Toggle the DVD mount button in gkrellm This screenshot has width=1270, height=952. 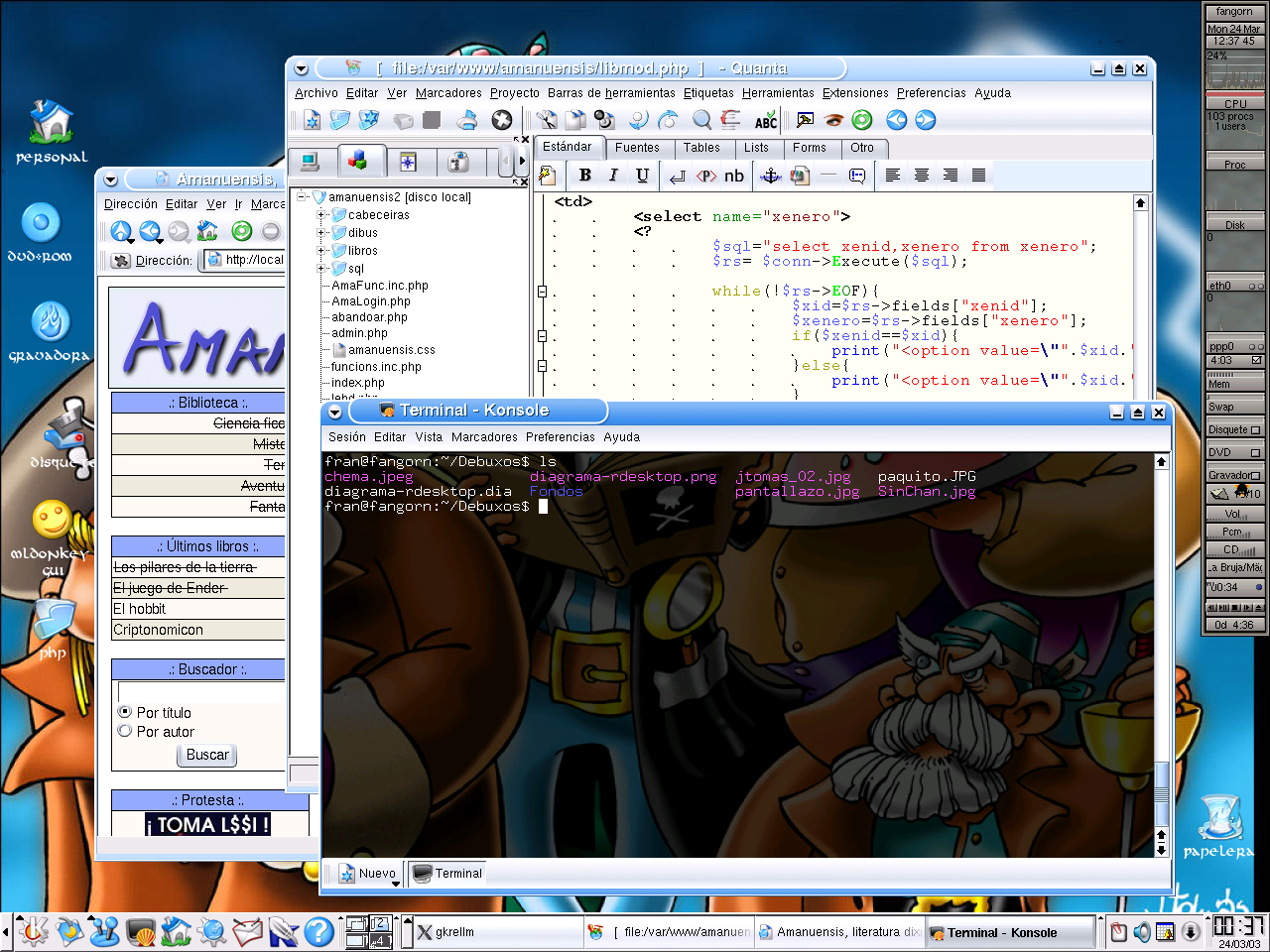point(1255,453)
